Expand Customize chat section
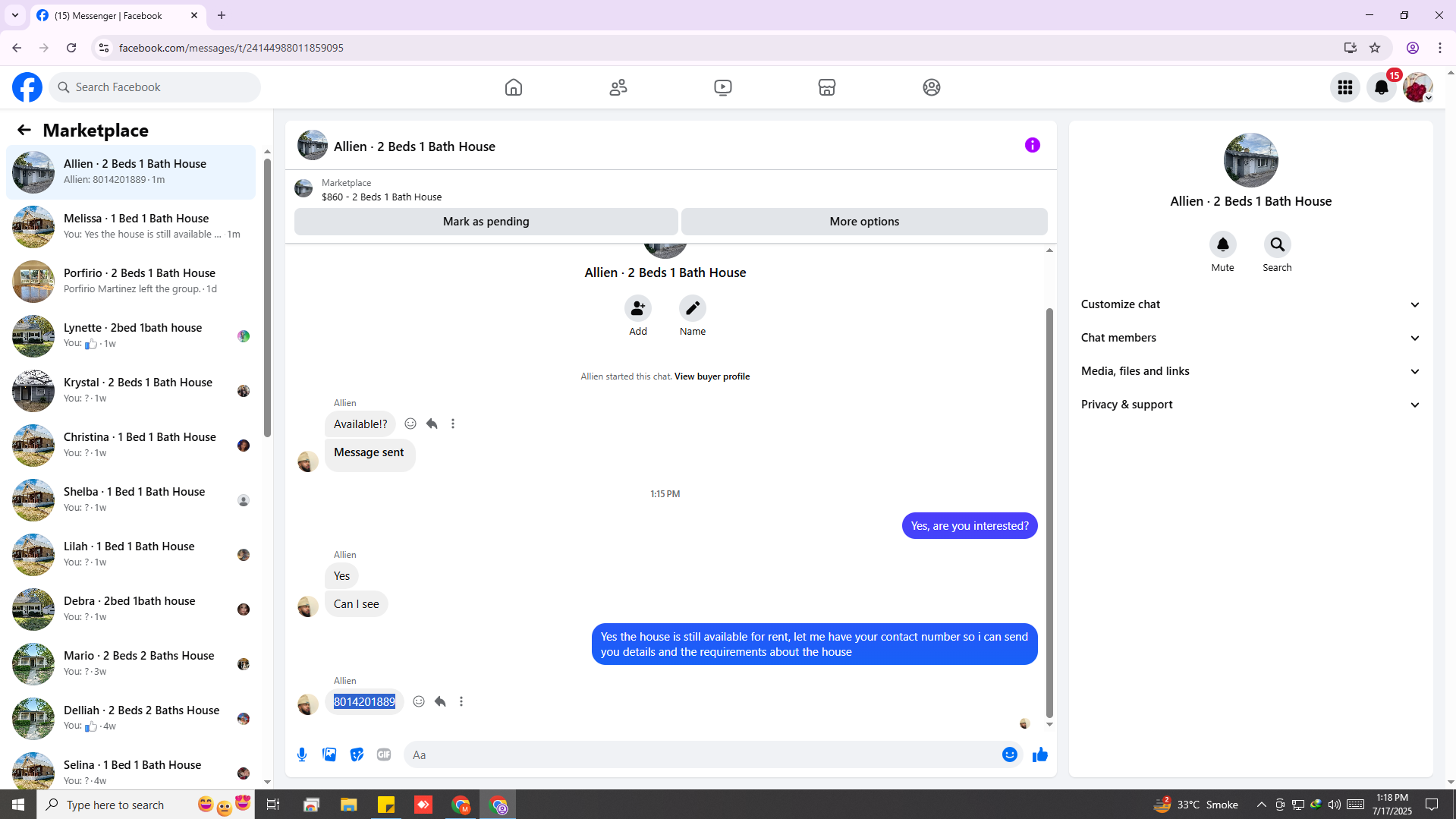Viewport: 1456px width, 819px height. tap(1250, 304)
